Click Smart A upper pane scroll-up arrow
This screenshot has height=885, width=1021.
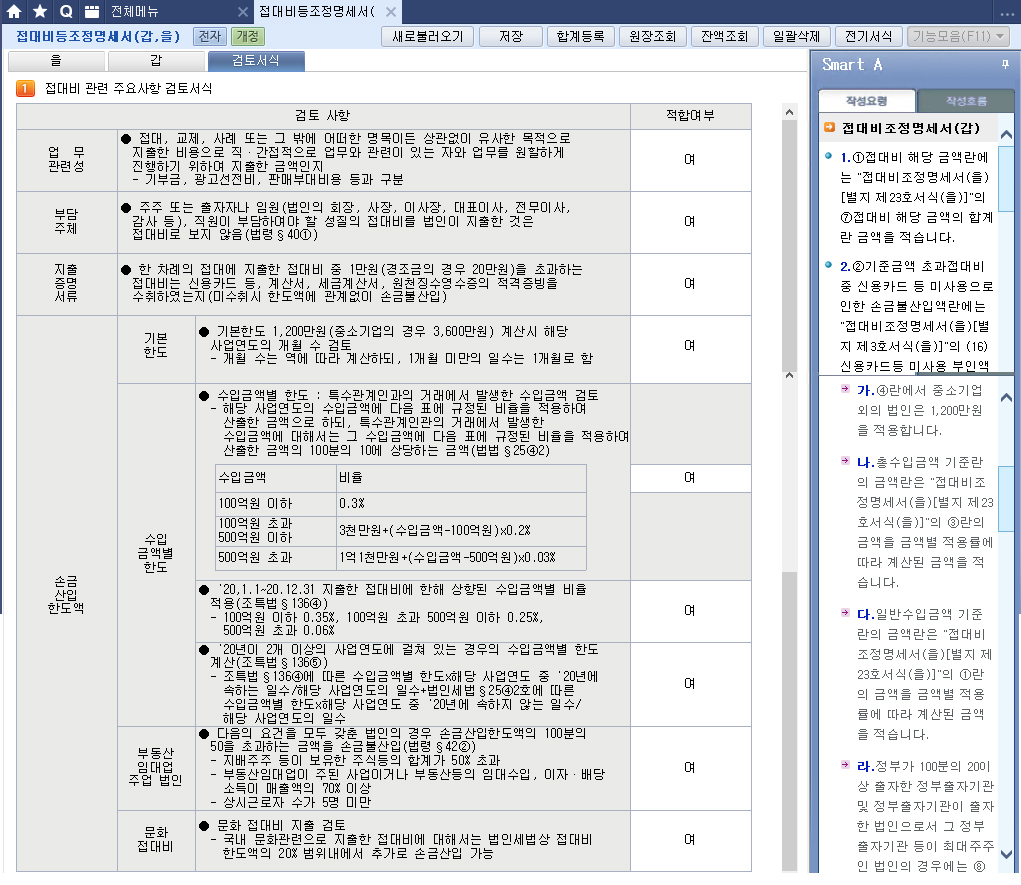[x=1006, y=134]
